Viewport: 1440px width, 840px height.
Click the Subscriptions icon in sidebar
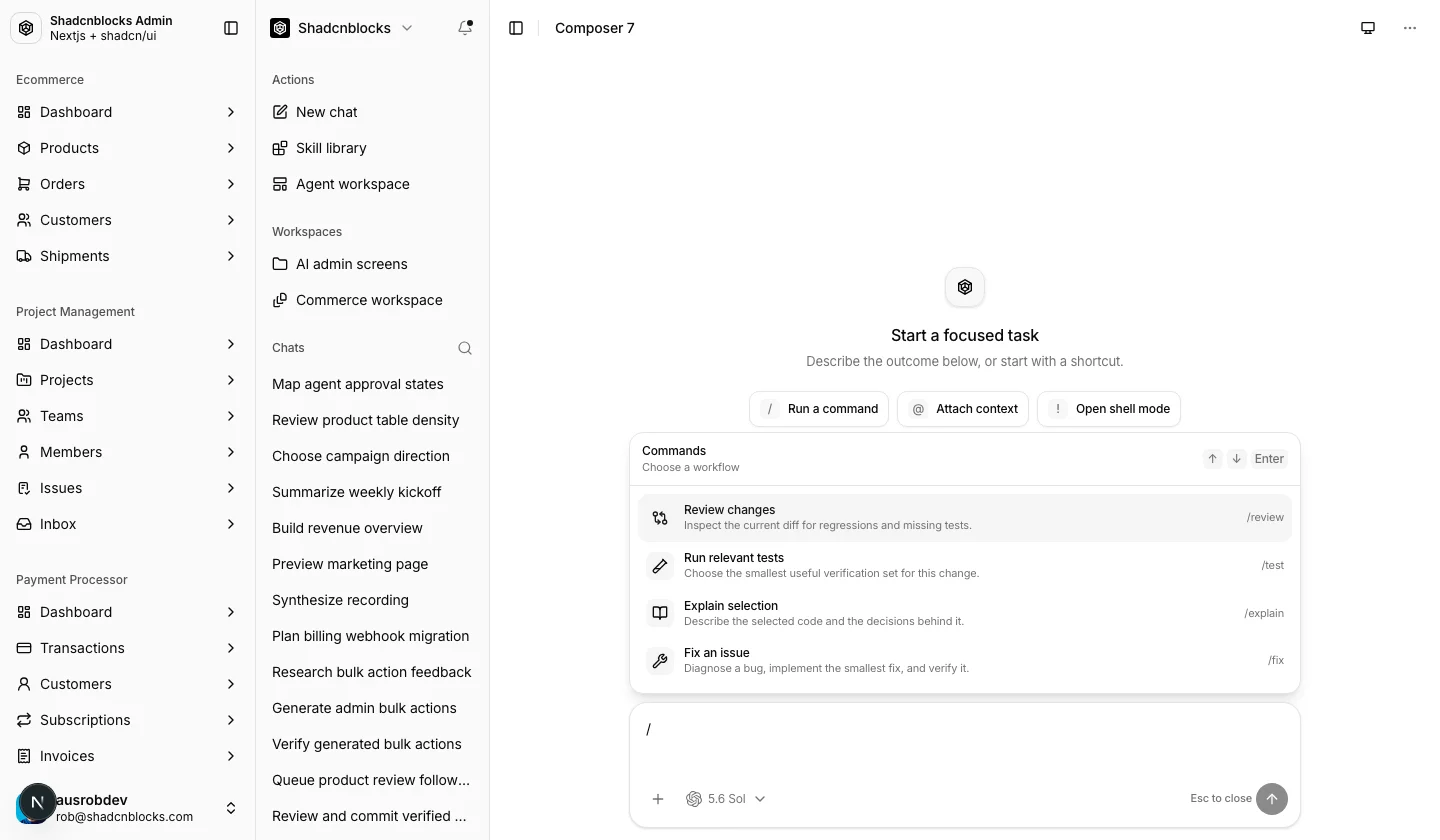coord(24,720)
